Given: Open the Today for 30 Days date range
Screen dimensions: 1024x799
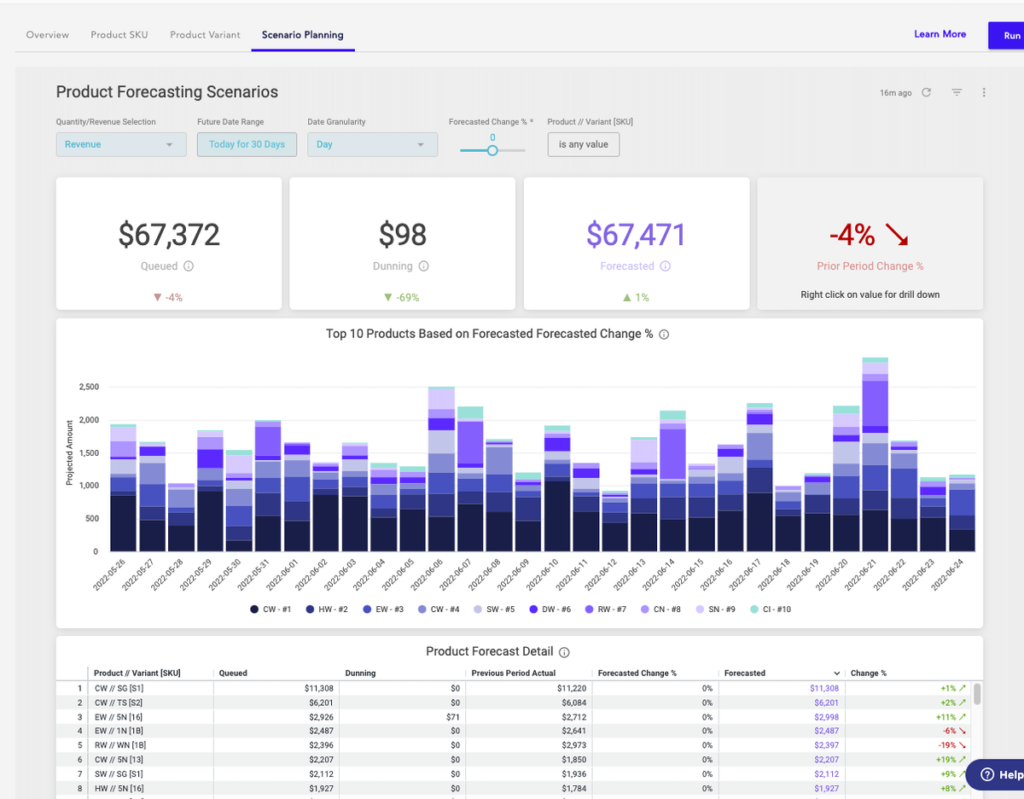Looking at the screenshot, I should point(247,145).
